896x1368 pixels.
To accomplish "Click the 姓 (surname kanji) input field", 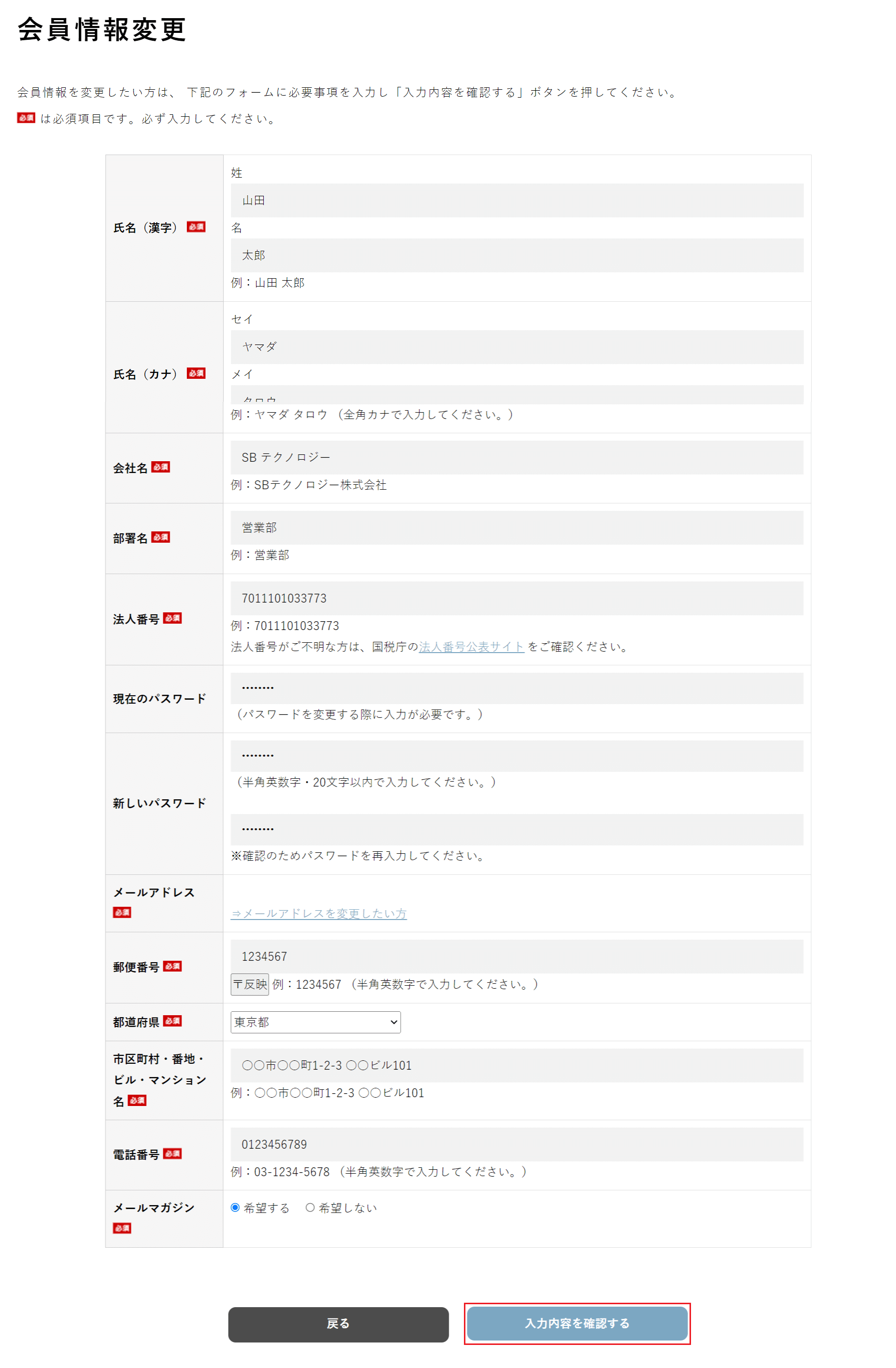I will tap(516, 200).
